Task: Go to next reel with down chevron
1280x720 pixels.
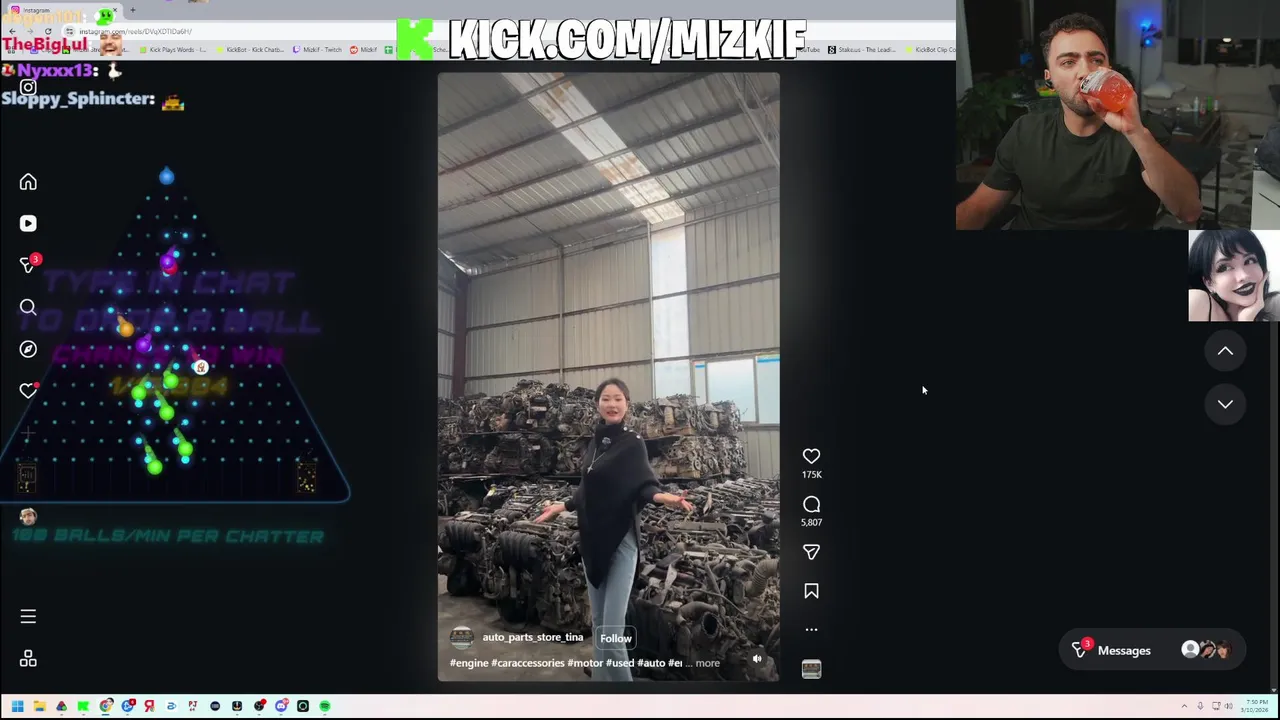Action: 1225,404
